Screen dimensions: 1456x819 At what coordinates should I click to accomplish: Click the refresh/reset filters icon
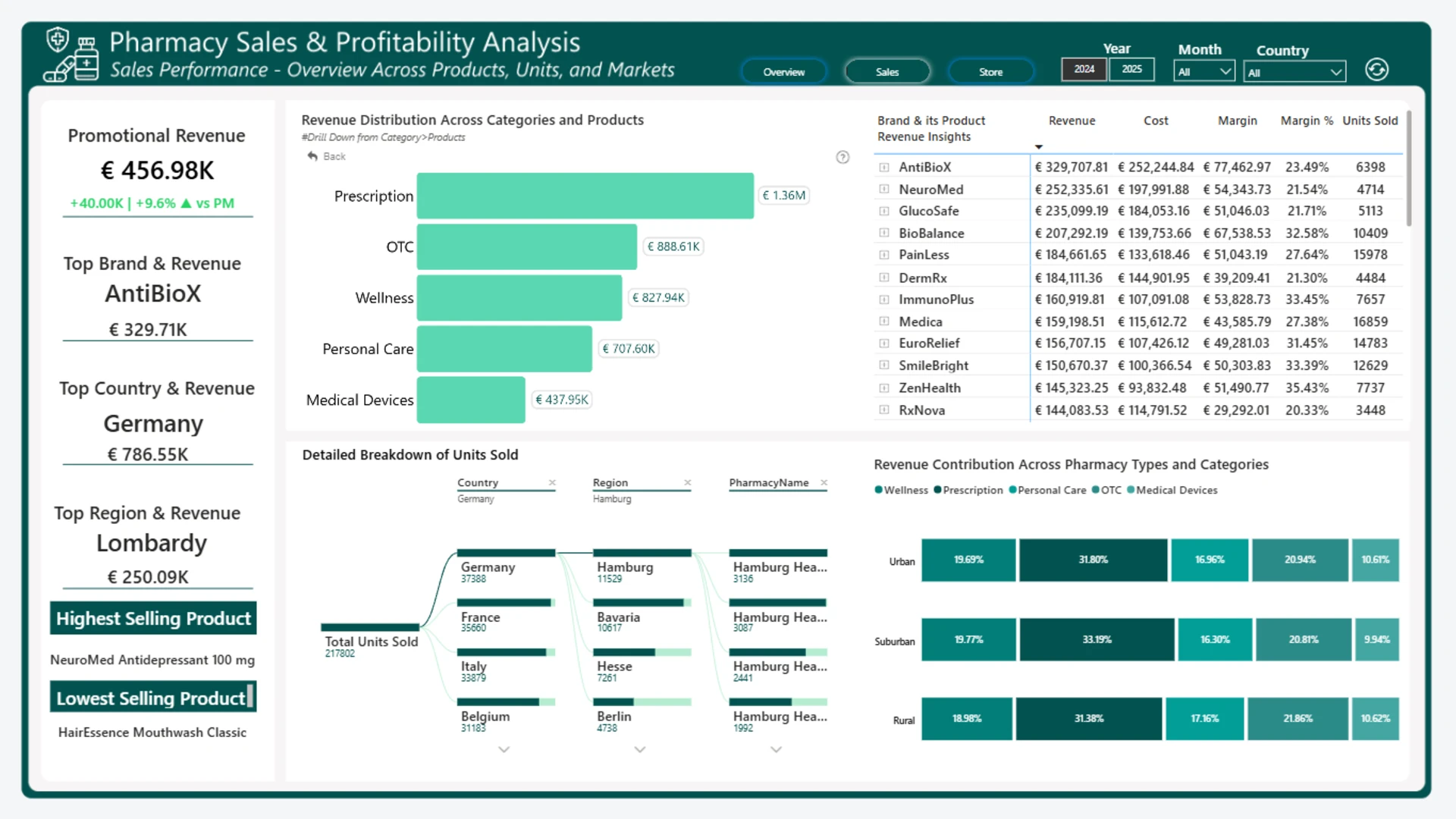1376,70
